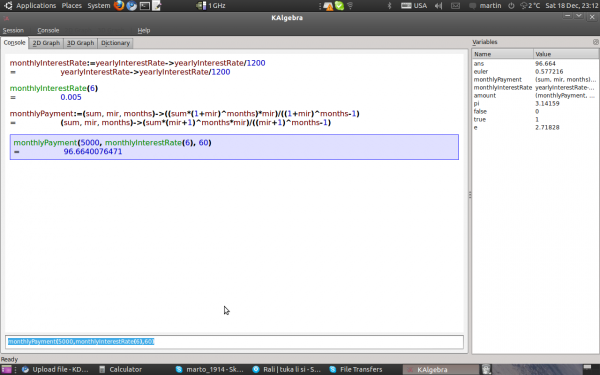The height and width of the screenshot is (375, 600).
Task: Open the System menu
Action: pyautogui.click(x=98, y=5)
